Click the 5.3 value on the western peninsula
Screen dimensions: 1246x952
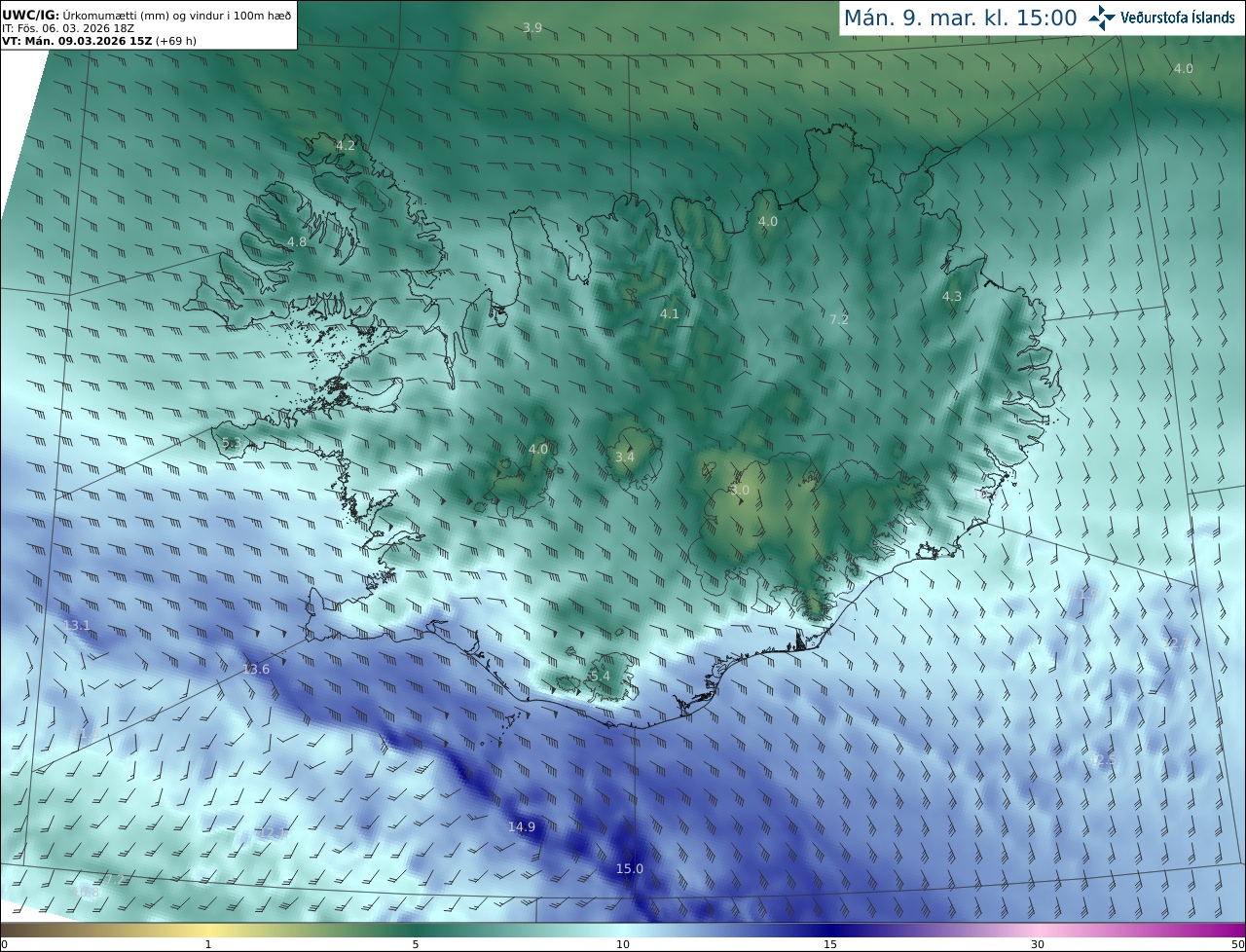pyautogui.click(x=231, y=444)
